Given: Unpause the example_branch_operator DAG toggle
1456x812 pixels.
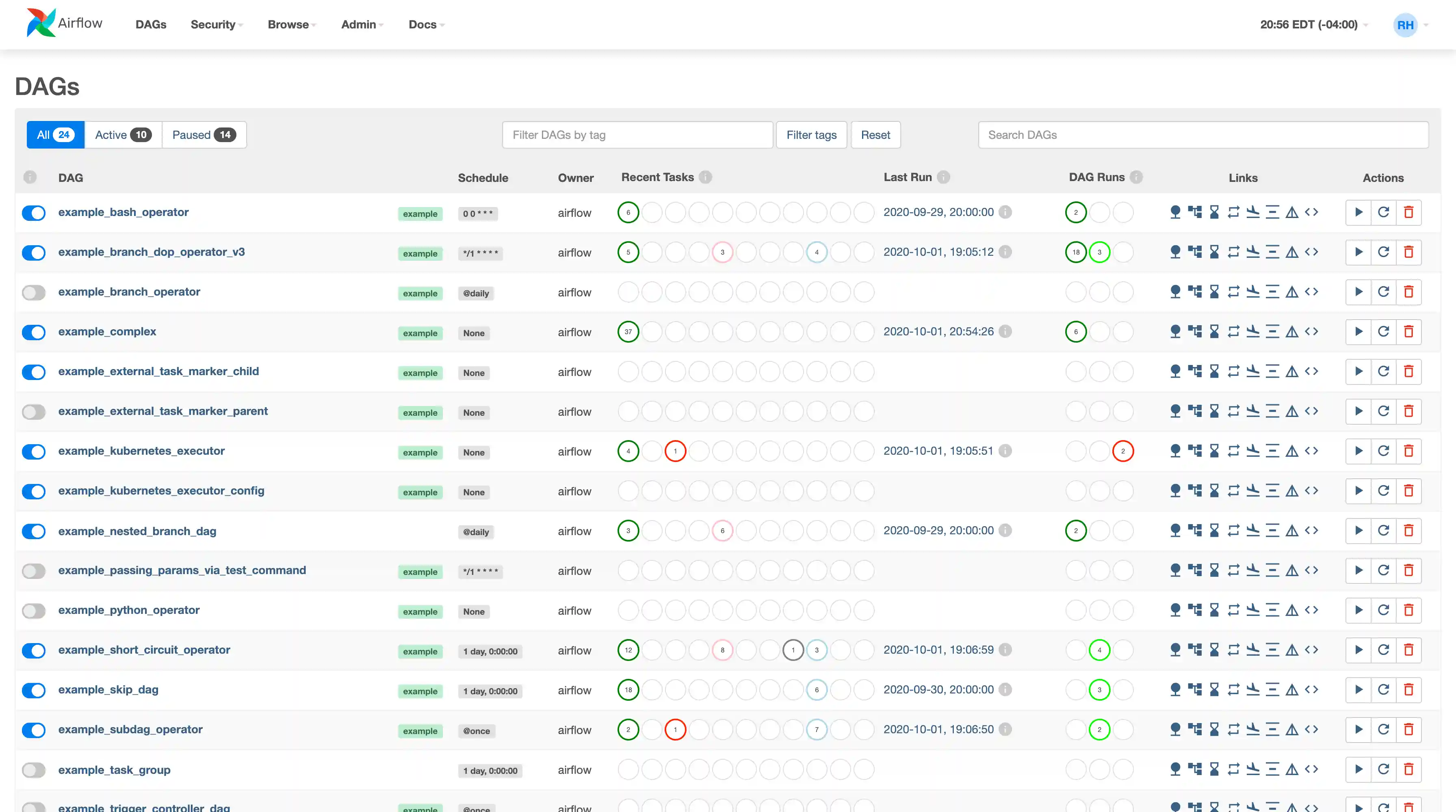Looking at the screenshot, I should [x=34, y=292].
